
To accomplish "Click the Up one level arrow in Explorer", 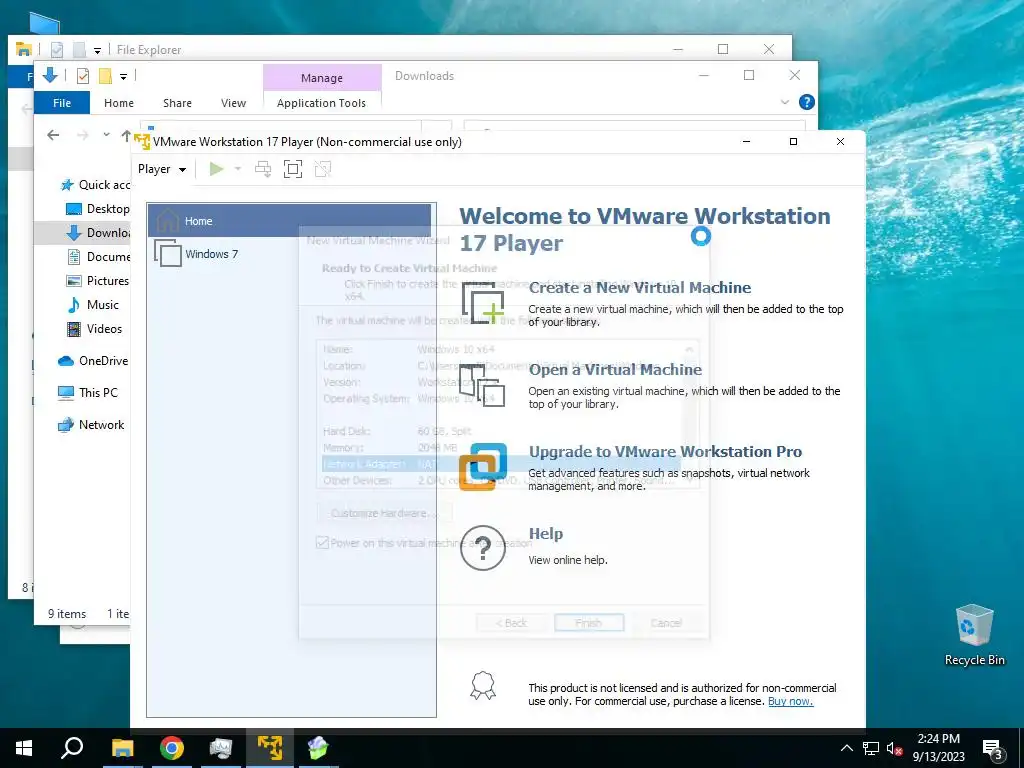I will [x=126, y=135].
